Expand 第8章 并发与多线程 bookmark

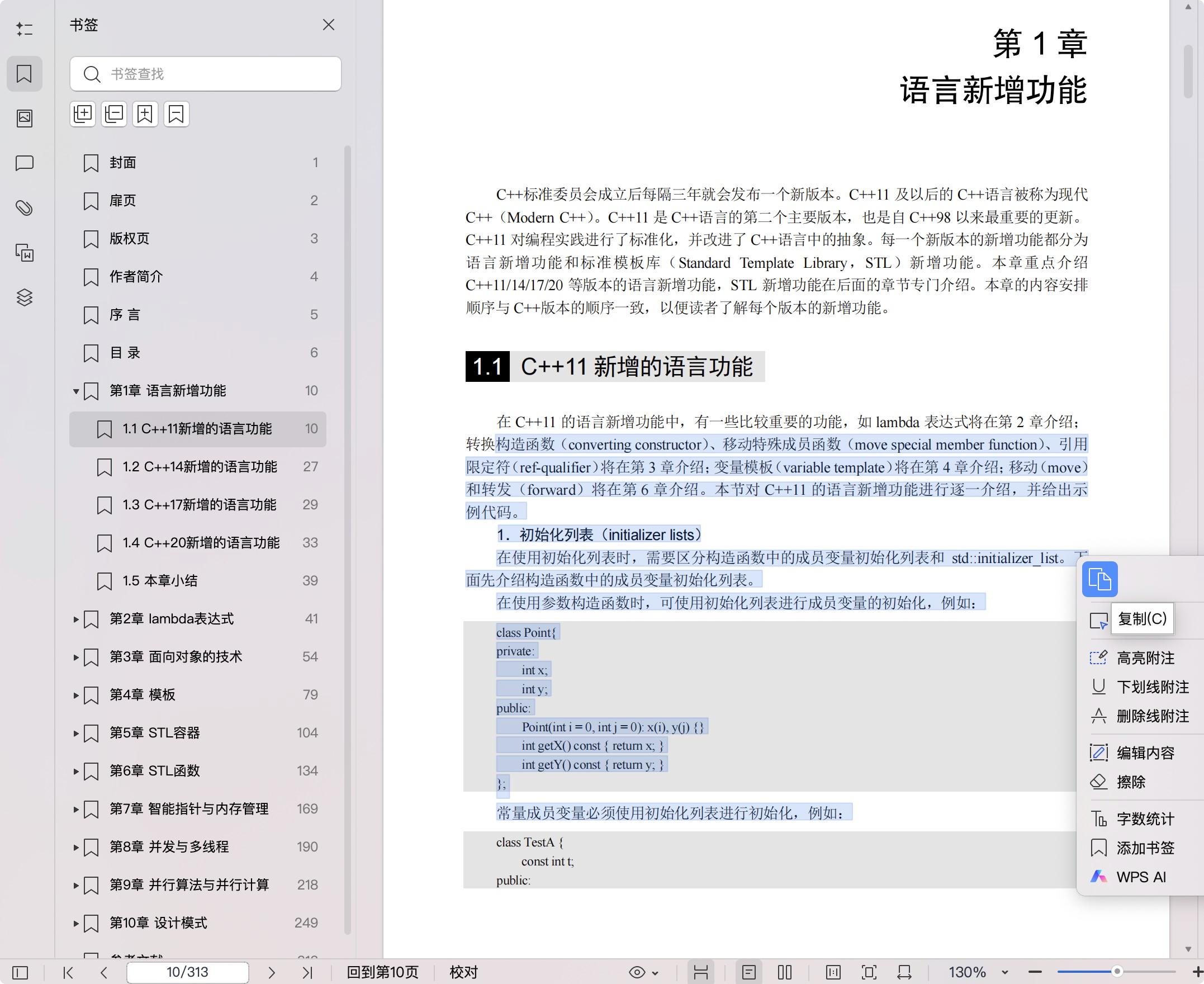point(75,848)
